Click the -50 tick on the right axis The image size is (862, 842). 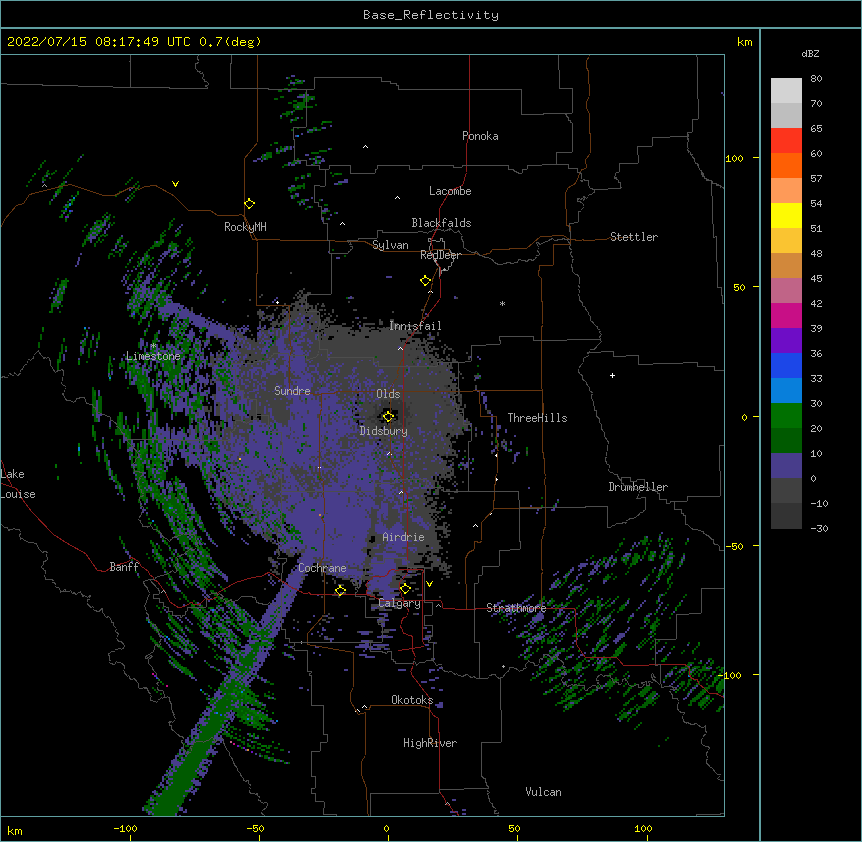[734, 546]
